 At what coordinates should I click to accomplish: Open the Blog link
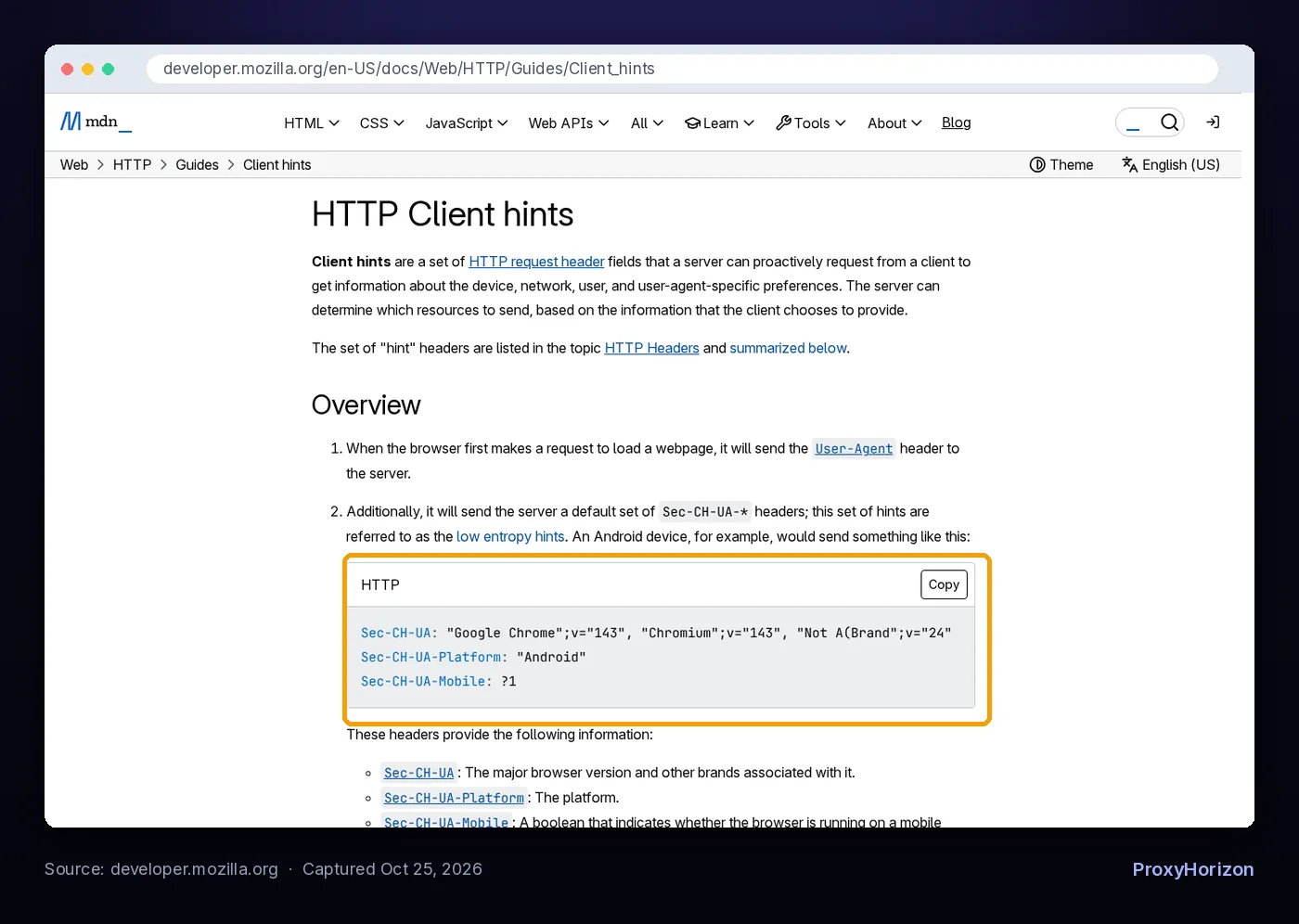(x=956, y=122)
